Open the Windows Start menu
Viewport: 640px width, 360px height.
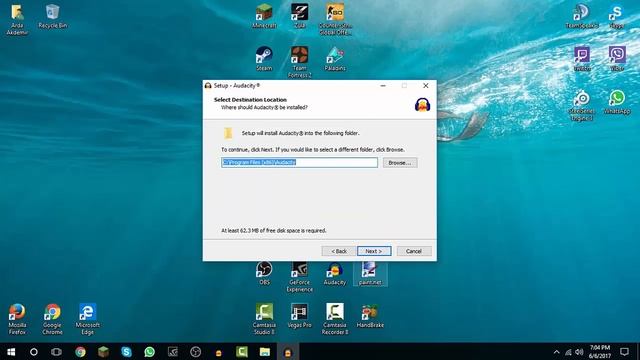coord(11,351)
